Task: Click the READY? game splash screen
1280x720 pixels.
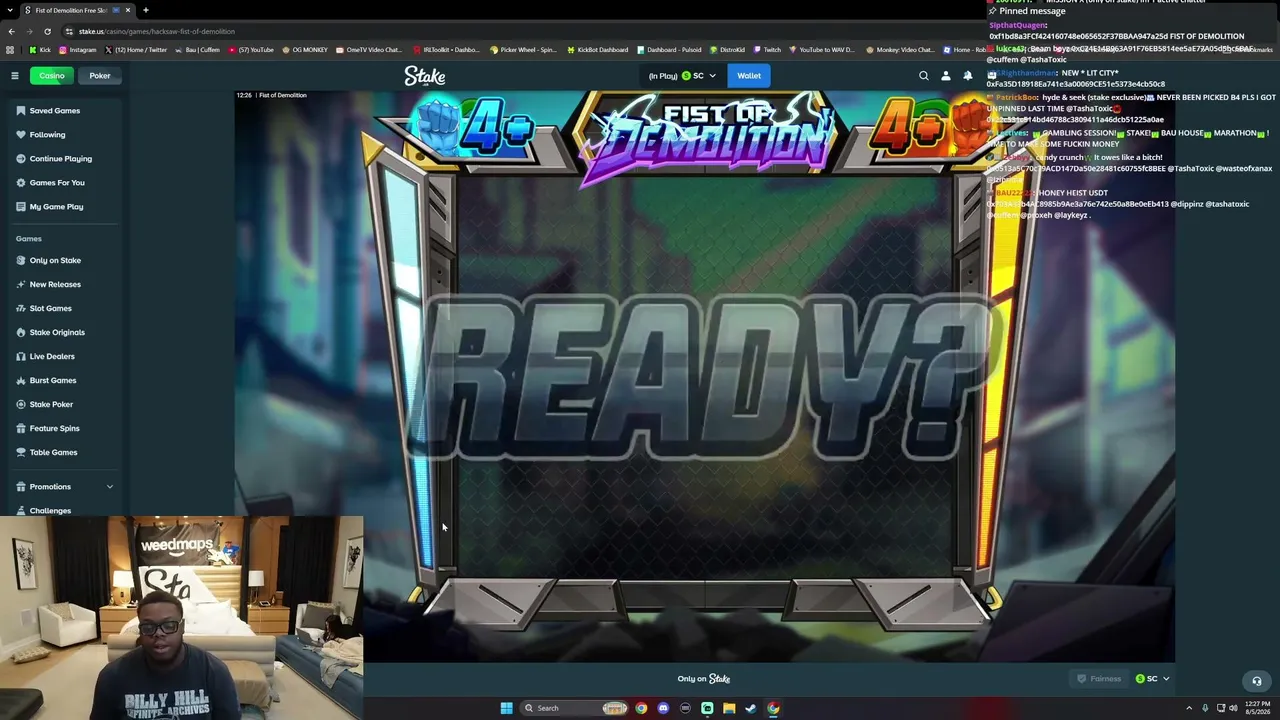Action: (704, 376)
